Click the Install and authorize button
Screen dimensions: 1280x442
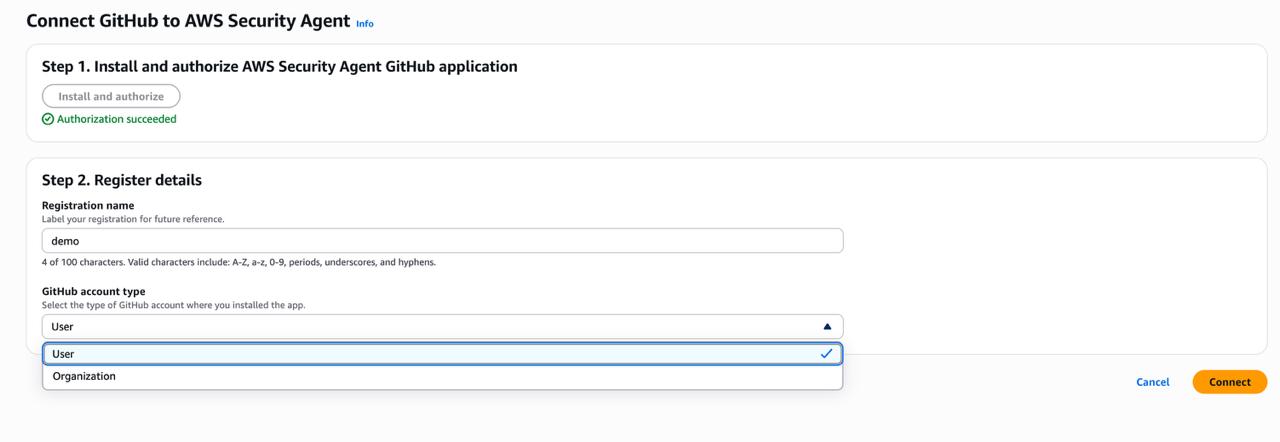coord(111,97)
